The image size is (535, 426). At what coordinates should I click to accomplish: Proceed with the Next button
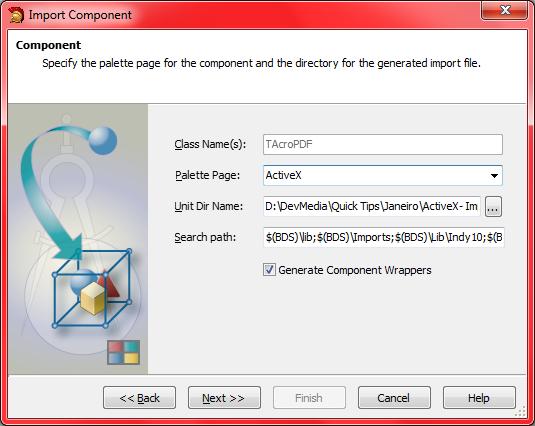[224, 398]
